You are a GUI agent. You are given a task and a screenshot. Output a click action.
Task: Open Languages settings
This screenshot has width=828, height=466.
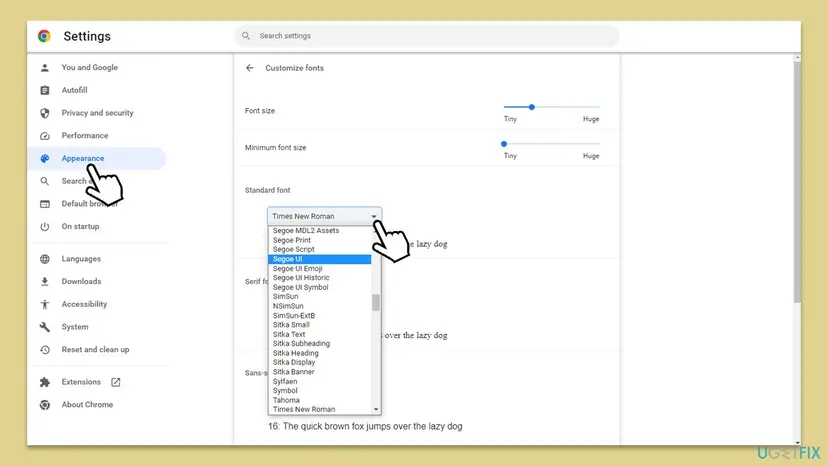pyautogui.click(x=81, y=259)
